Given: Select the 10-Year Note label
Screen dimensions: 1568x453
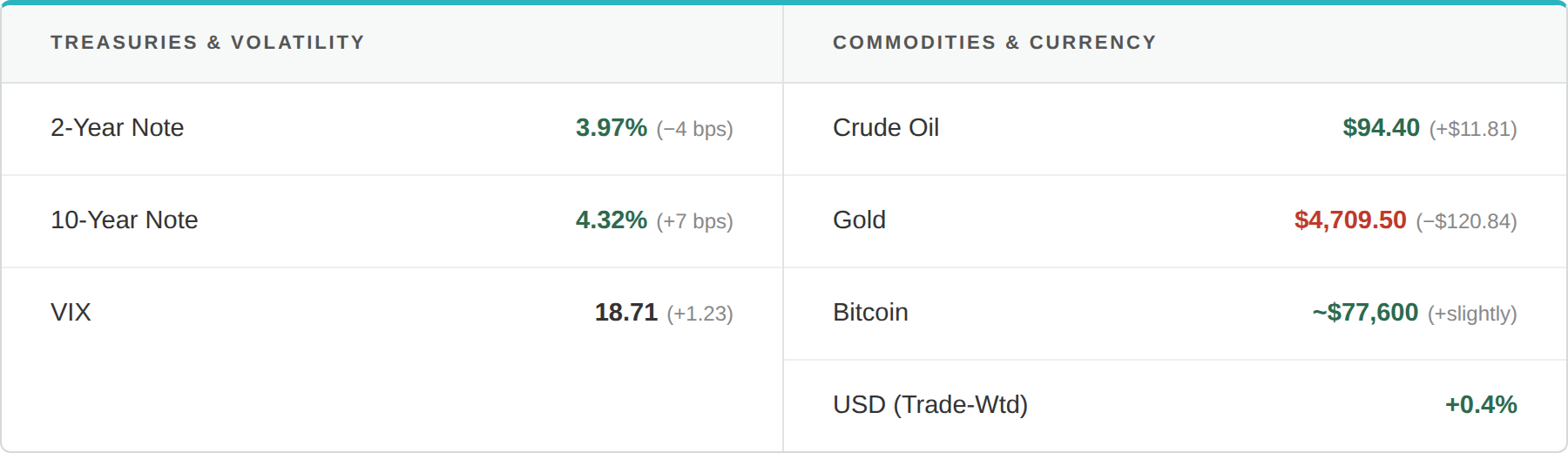Looking at the screenshot, I should [125, 220].
